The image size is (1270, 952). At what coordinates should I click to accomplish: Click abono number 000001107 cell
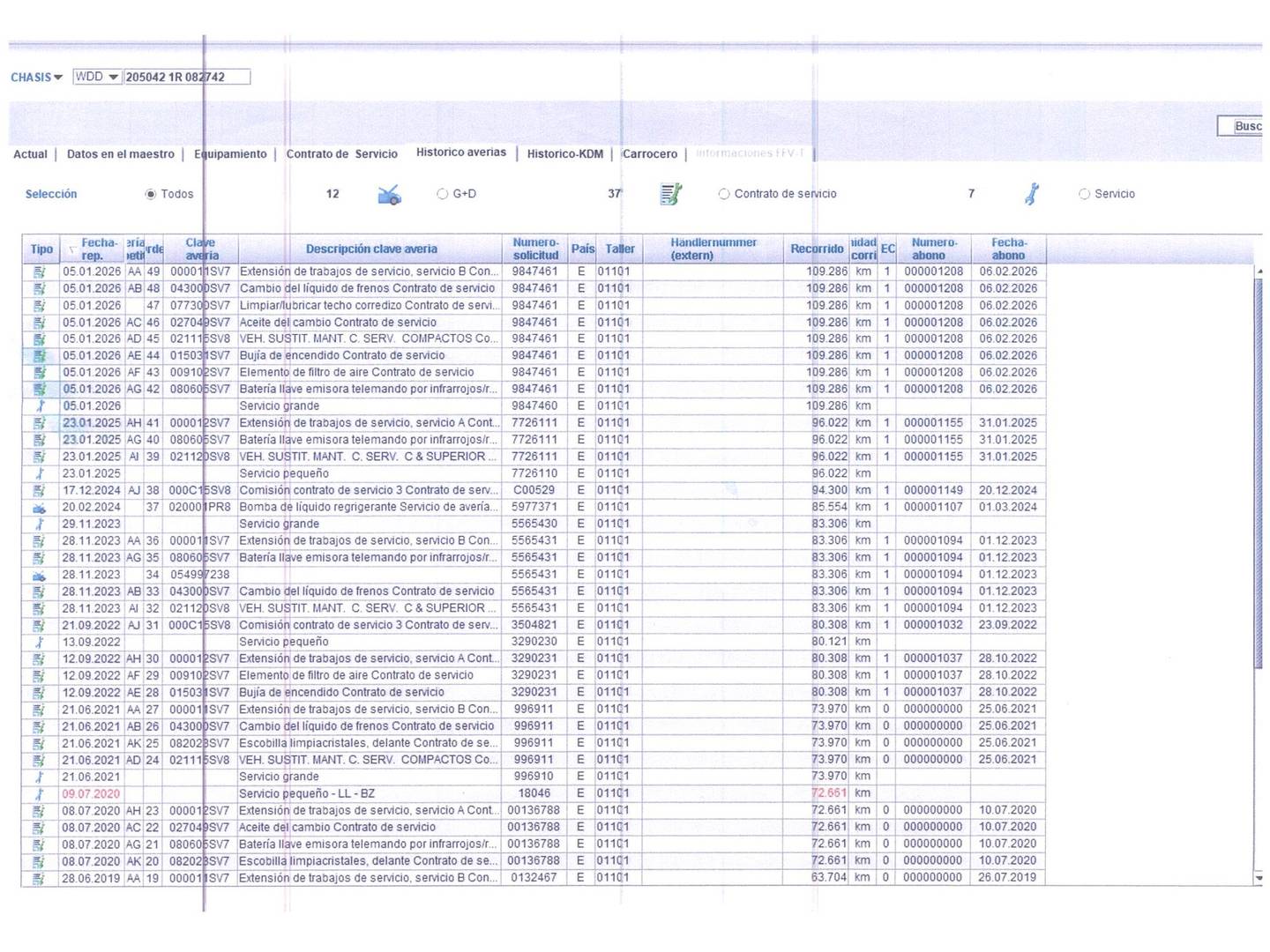(933, 508)
